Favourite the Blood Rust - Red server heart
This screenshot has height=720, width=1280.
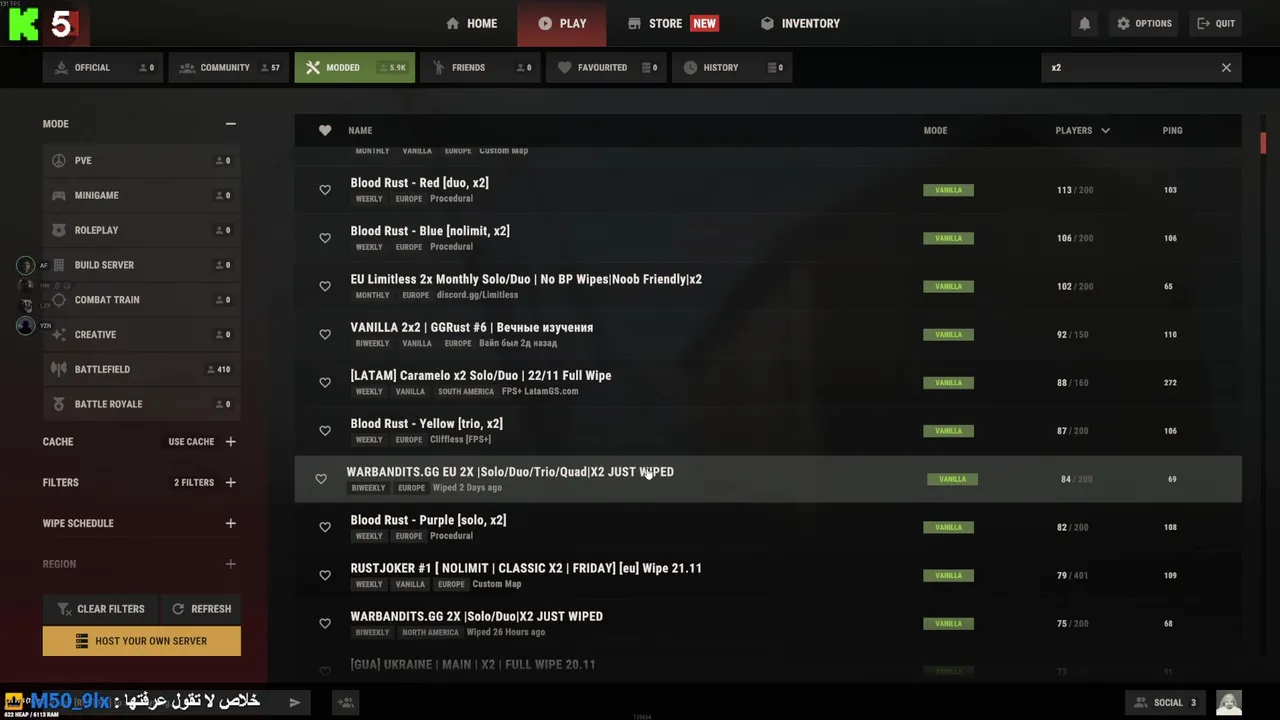(x=325, y=190)
